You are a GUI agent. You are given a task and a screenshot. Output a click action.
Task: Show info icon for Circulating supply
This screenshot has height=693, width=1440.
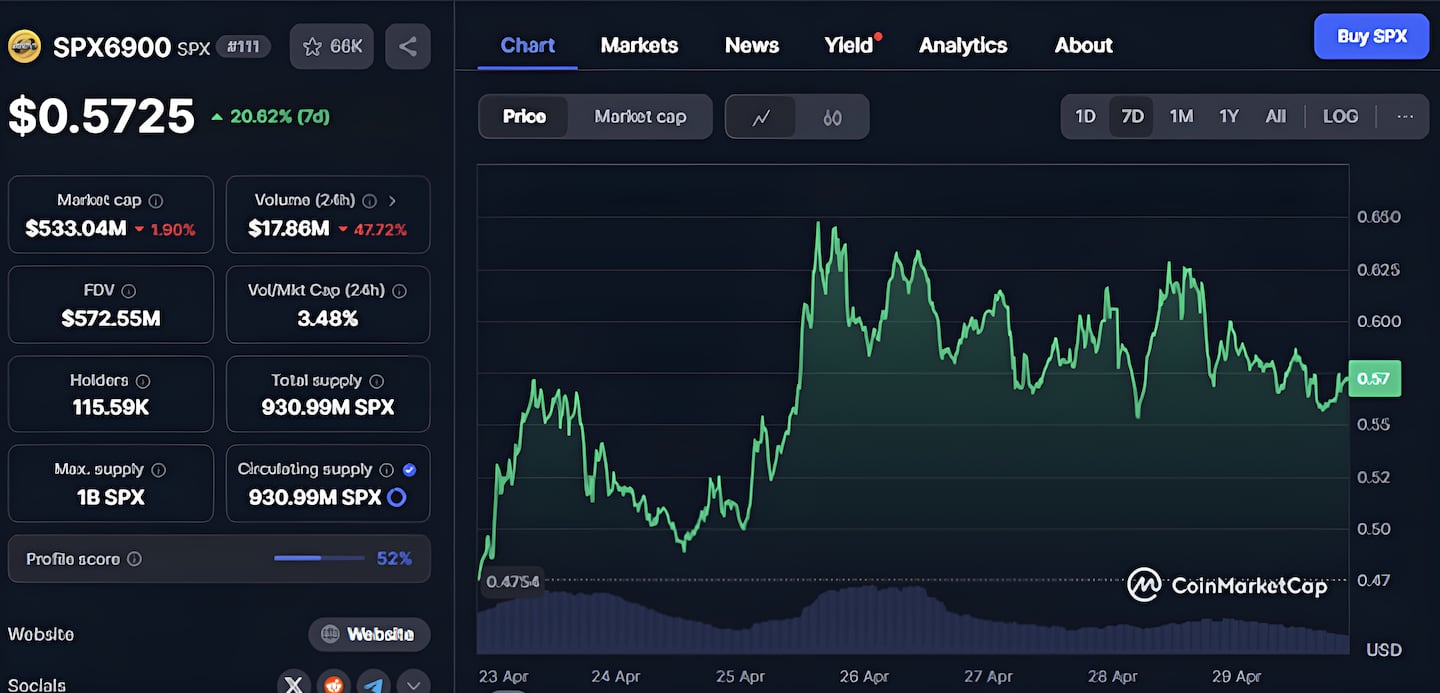click(387, 470)
